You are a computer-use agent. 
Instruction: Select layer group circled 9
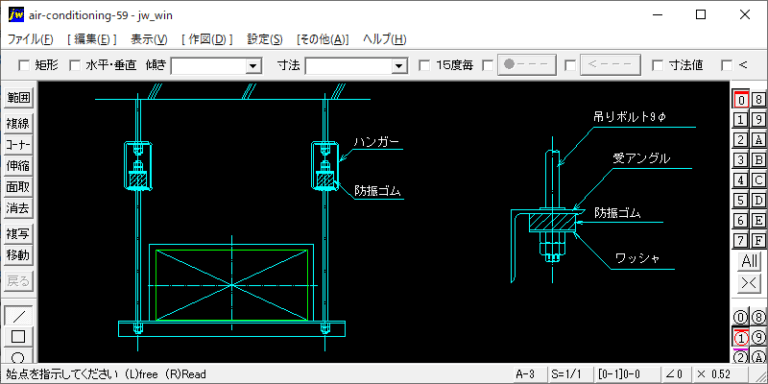coord(758,337)
